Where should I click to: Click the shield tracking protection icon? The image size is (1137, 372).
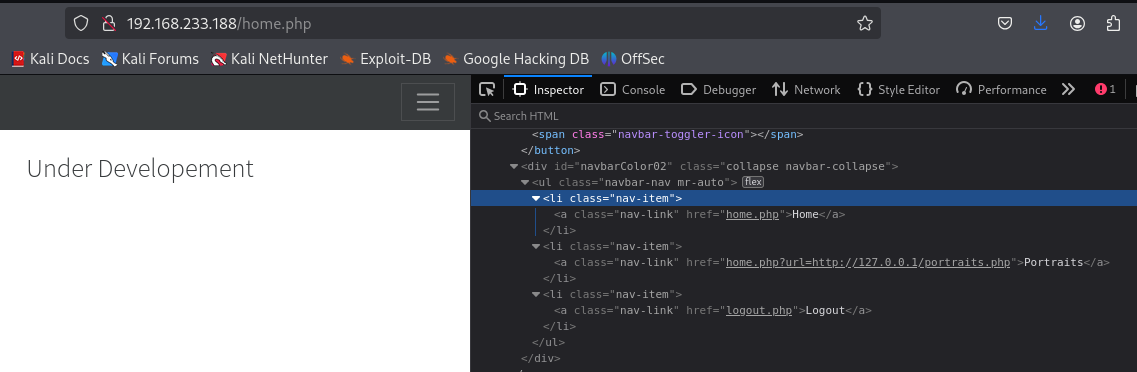[x=81, y=24]
